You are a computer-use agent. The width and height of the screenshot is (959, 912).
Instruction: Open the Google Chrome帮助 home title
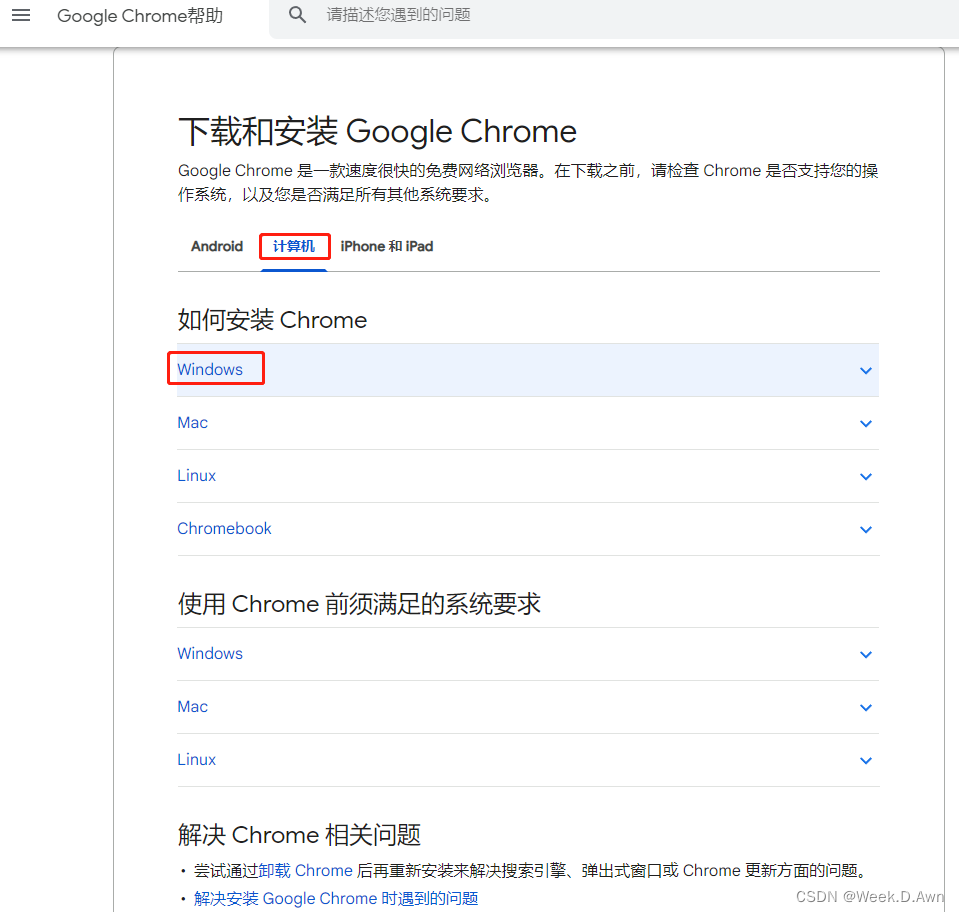140,15
